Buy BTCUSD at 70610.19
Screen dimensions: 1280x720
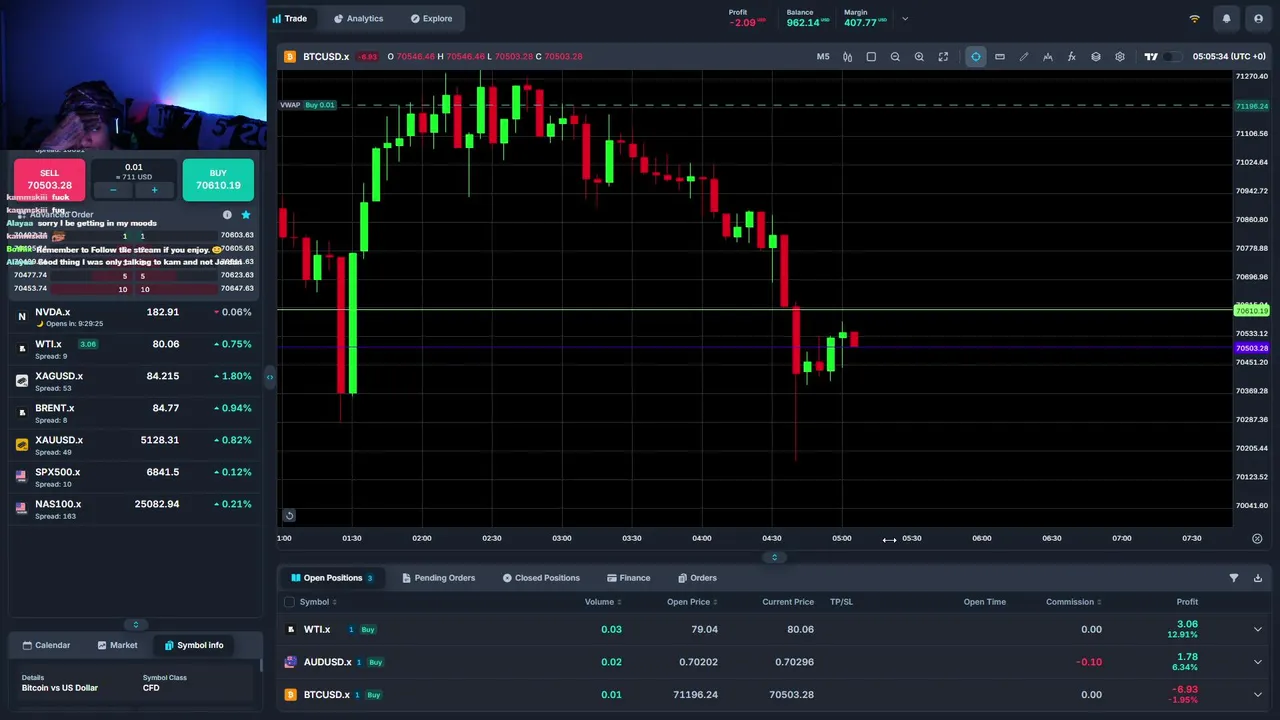click(218, 179)
